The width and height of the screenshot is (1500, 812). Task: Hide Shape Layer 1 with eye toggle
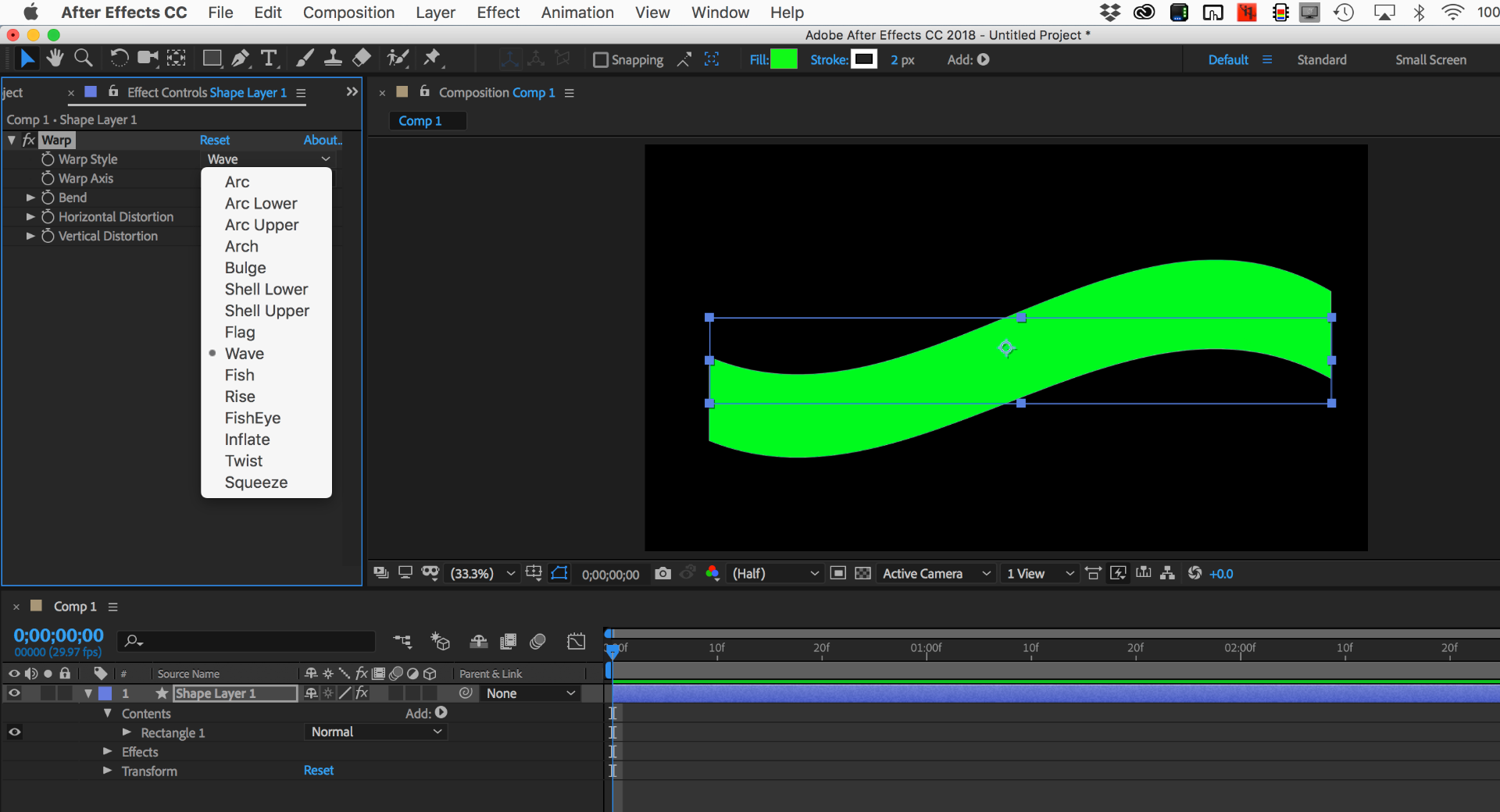tap(14, 693)
